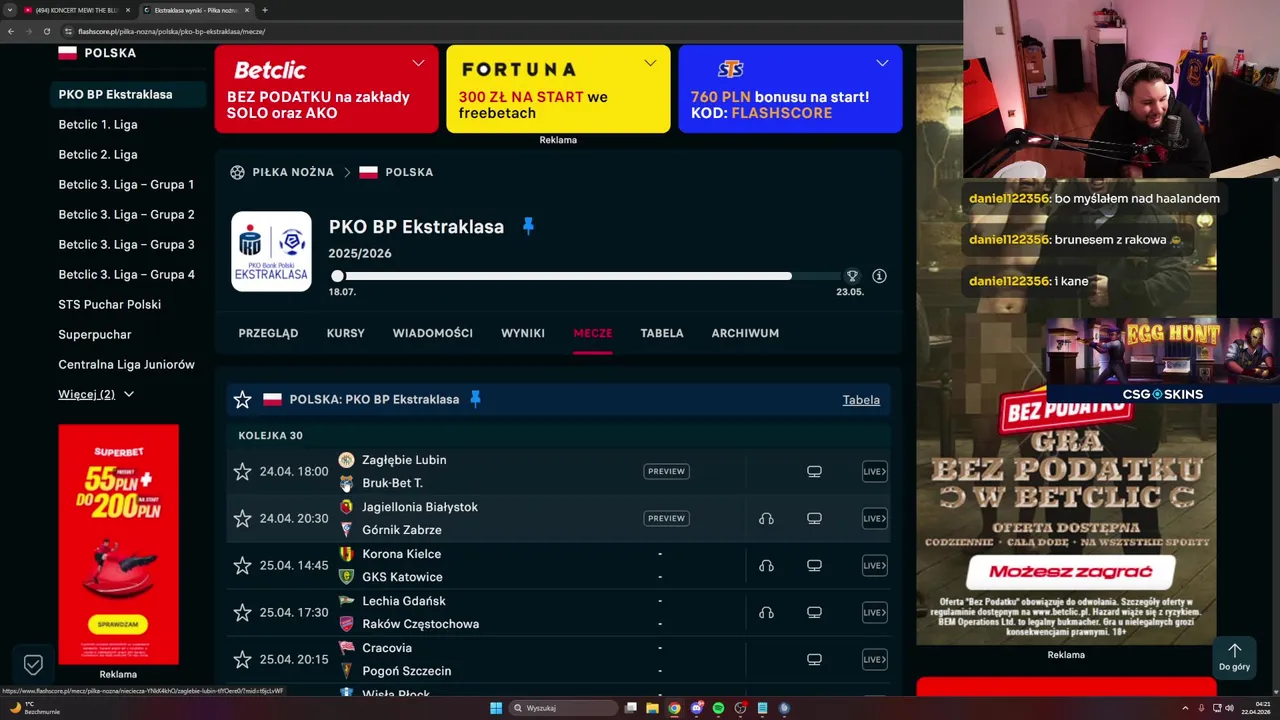Expand the Fortuna ad banner chevron
The image size is (1280, 720).
(650, 63)
